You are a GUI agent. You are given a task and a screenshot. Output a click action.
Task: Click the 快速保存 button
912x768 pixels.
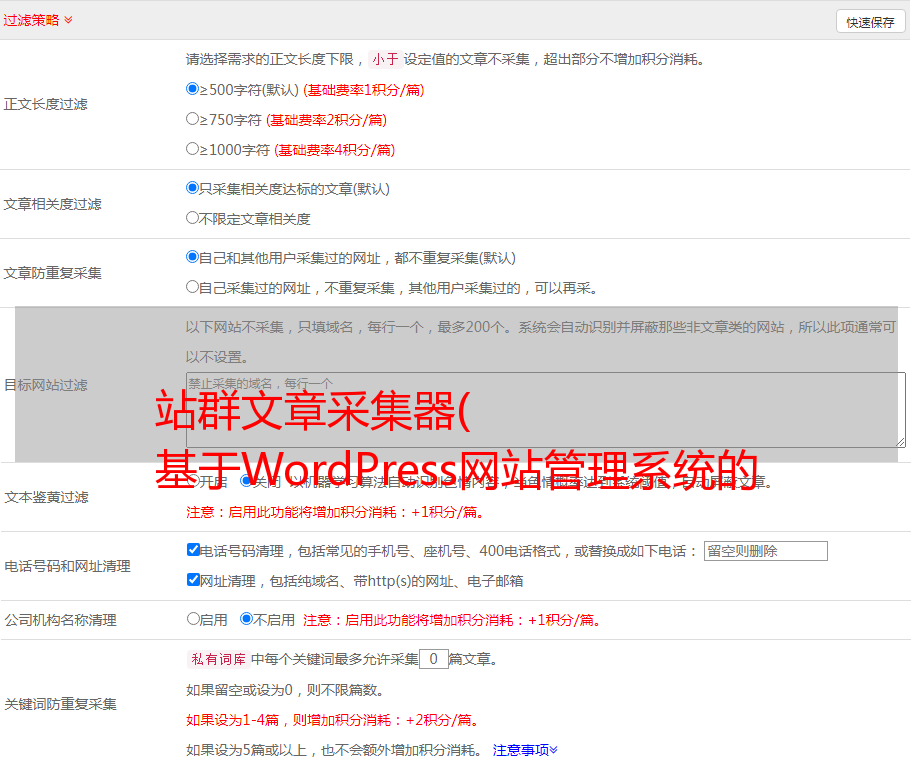pos(870,22)
